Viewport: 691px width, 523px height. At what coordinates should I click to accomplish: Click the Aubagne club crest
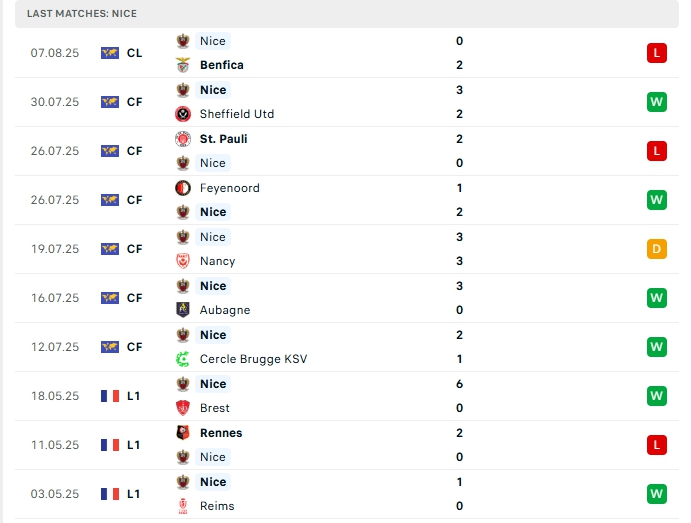click(x=183, y=310)
